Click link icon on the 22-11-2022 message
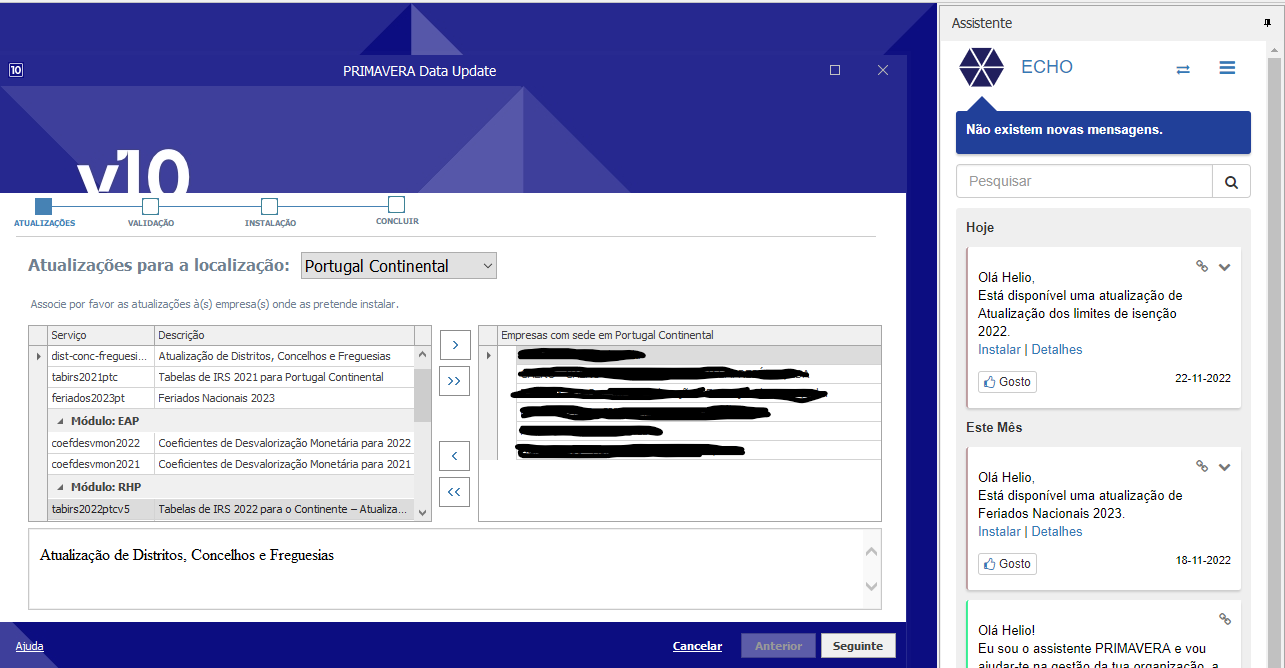 point(1202,267)
